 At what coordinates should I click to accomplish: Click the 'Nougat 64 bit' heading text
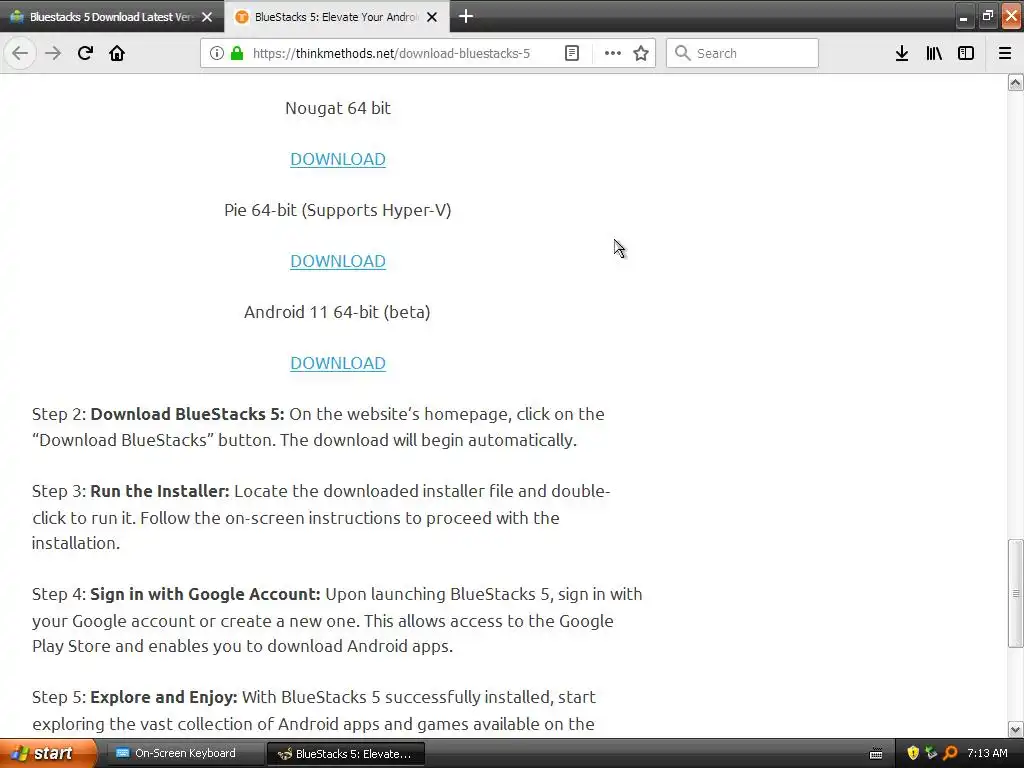click(x=338, y=108)
